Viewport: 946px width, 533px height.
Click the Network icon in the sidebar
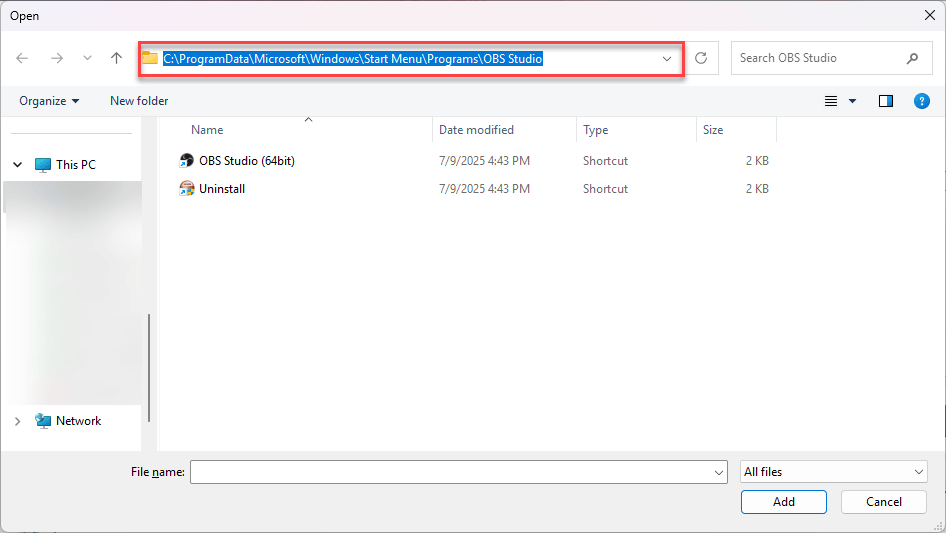tap(43, 421)
